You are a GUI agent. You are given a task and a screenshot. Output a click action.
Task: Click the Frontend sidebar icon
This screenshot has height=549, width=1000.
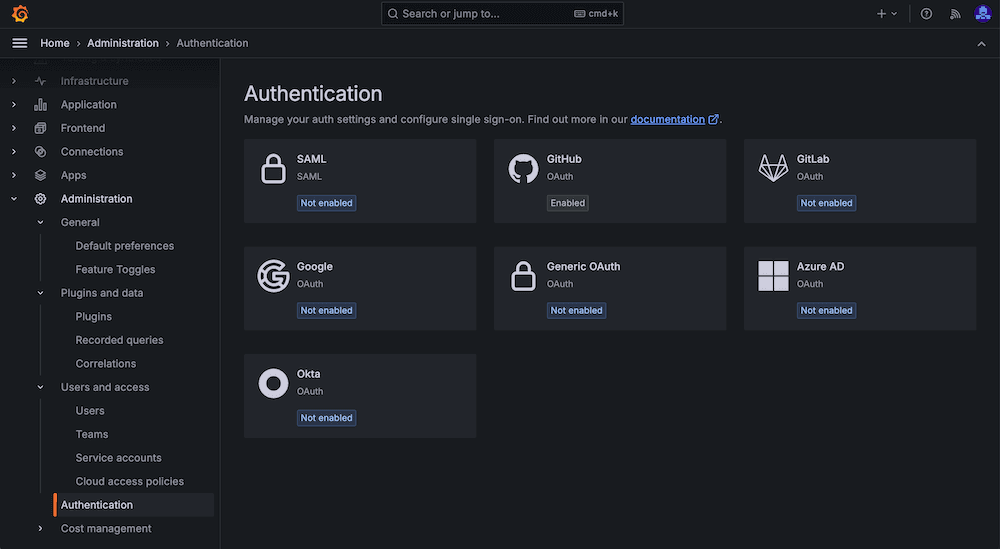40,128
